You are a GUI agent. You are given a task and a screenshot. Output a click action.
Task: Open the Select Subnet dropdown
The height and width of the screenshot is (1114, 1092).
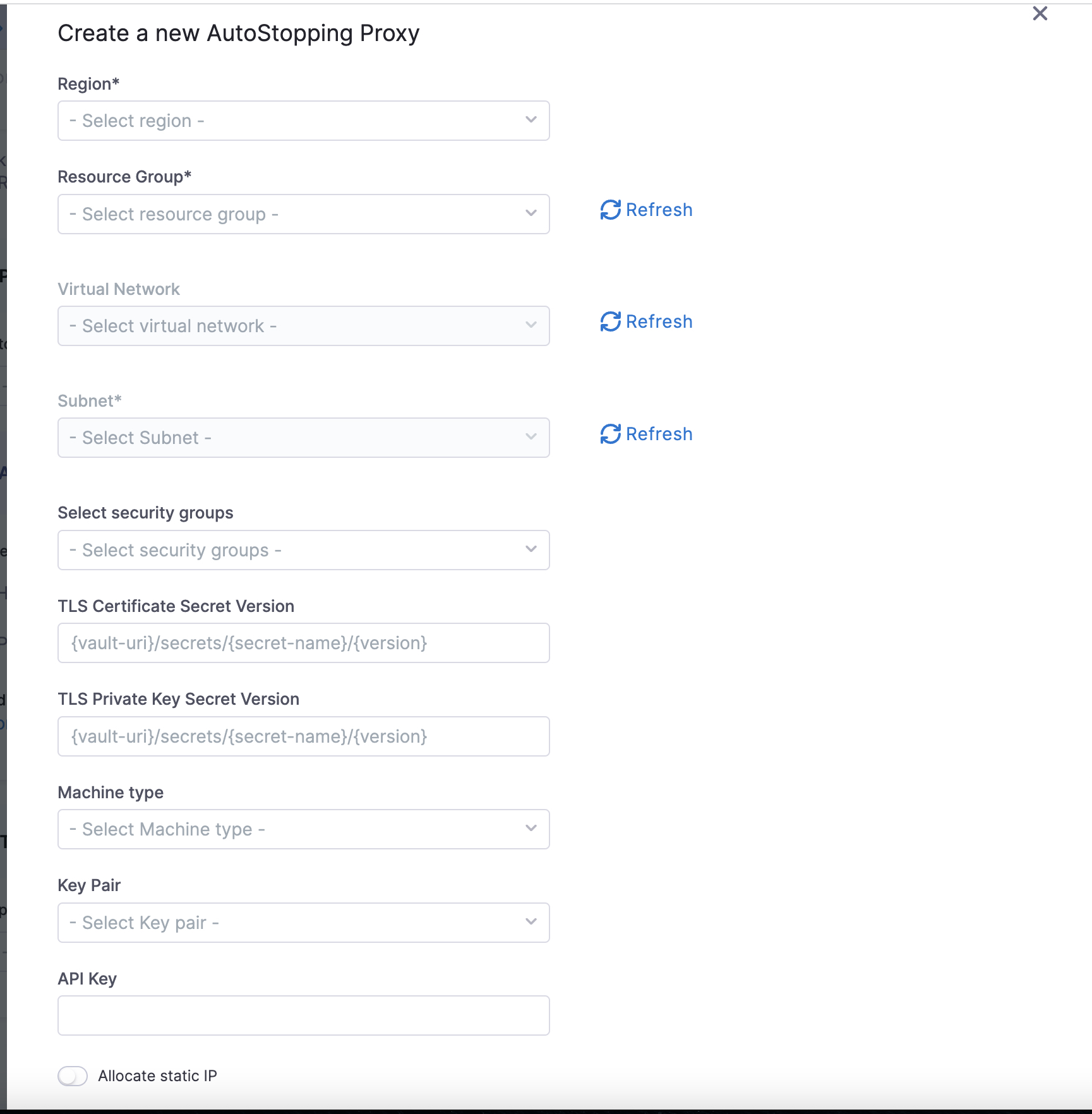304,438
